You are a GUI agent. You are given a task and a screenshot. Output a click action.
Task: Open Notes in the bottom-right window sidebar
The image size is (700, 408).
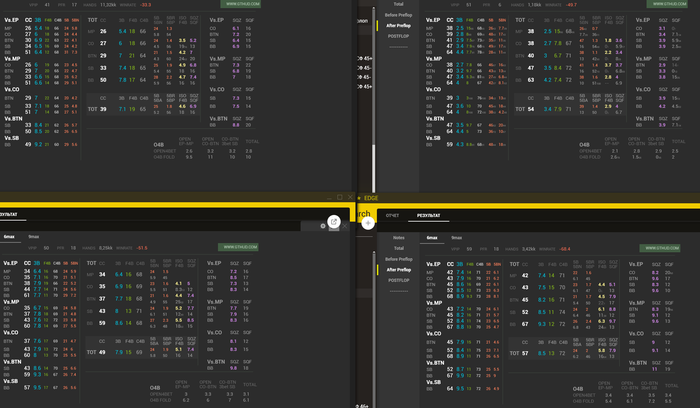[399, 237]
